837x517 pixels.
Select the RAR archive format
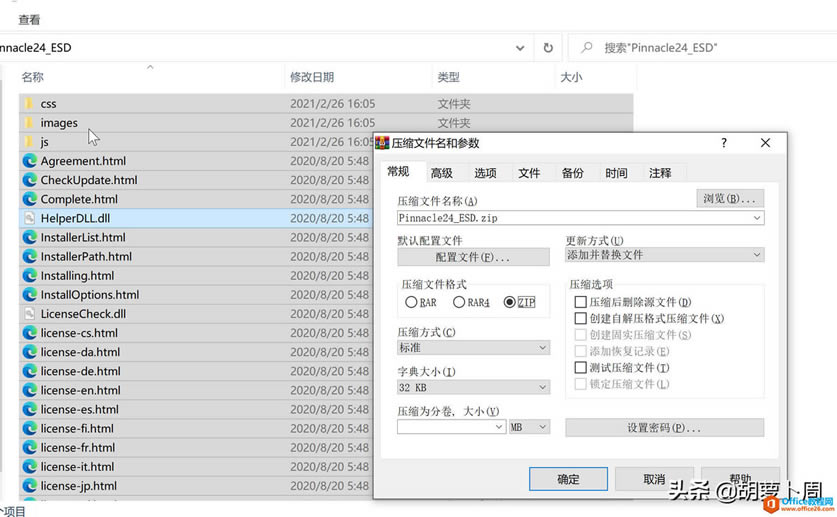(x=410, y=303)
